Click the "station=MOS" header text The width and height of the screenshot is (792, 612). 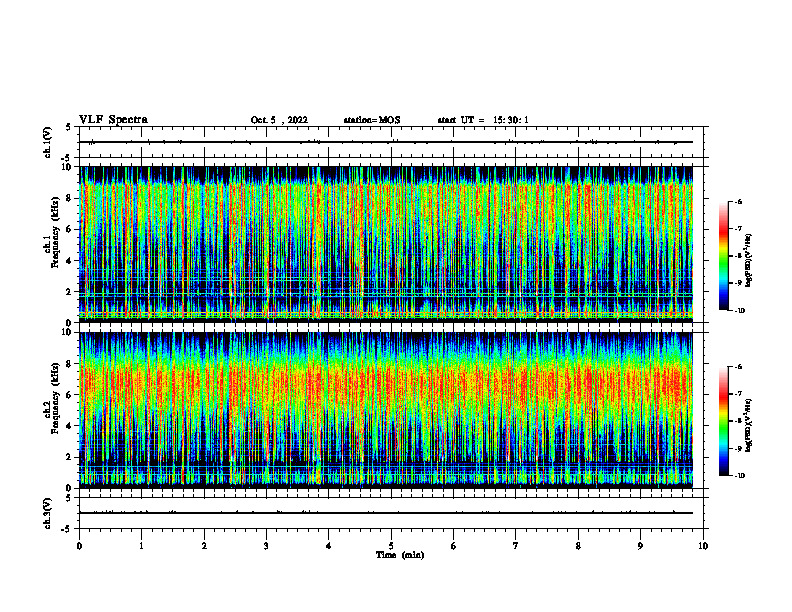click(372, 120)
